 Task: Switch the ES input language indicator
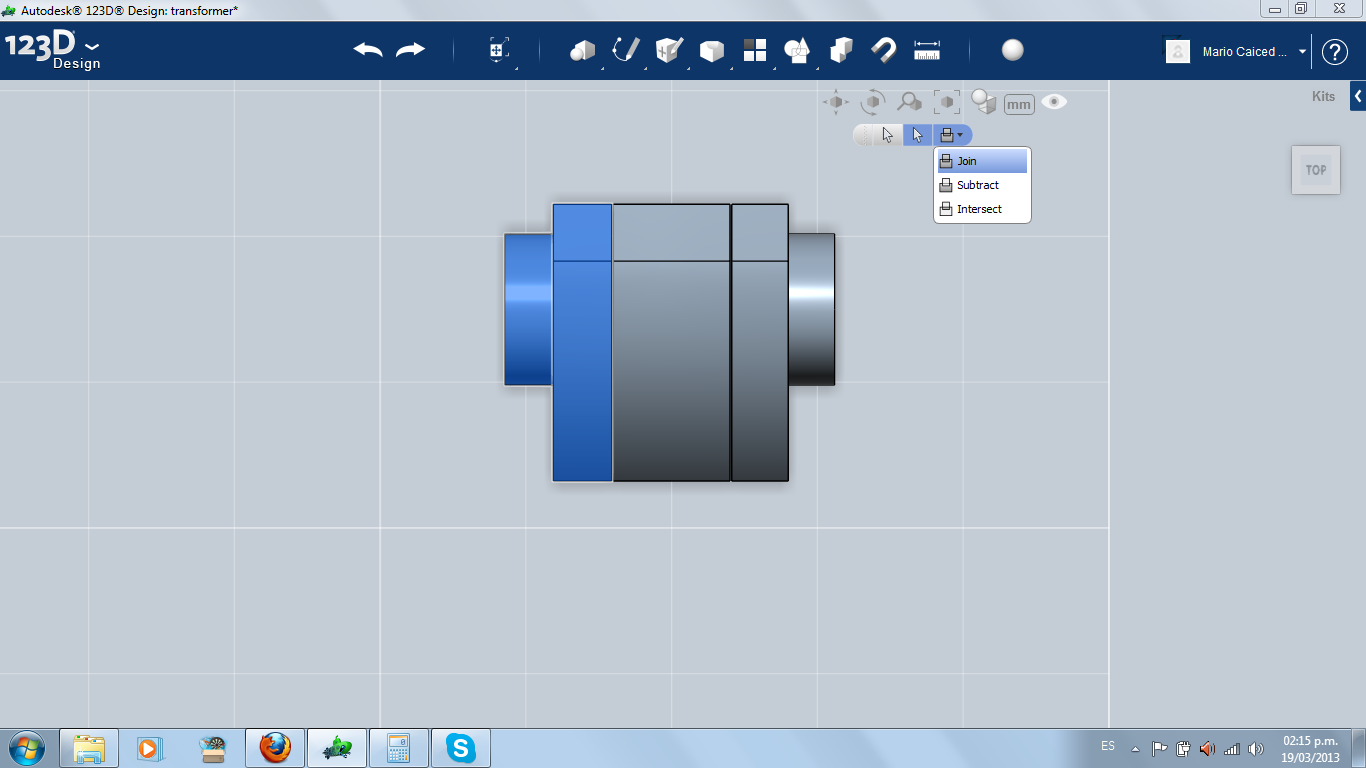click(1108, 746)
